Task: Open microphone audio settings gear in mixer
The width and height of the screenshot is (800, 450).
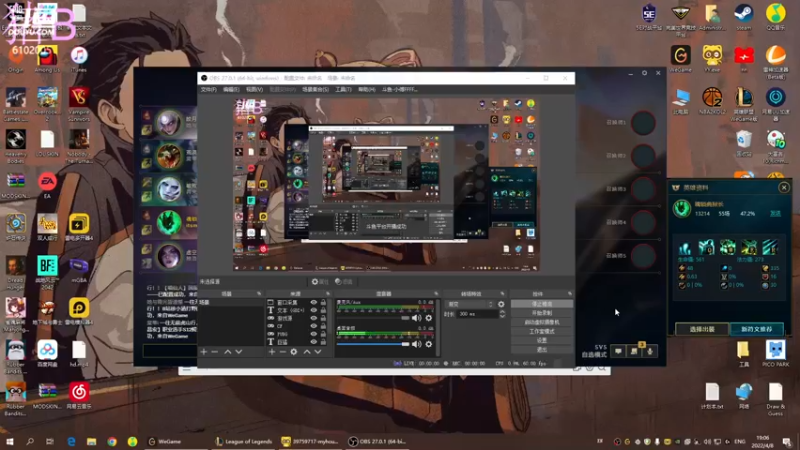Action: point(429,318)
